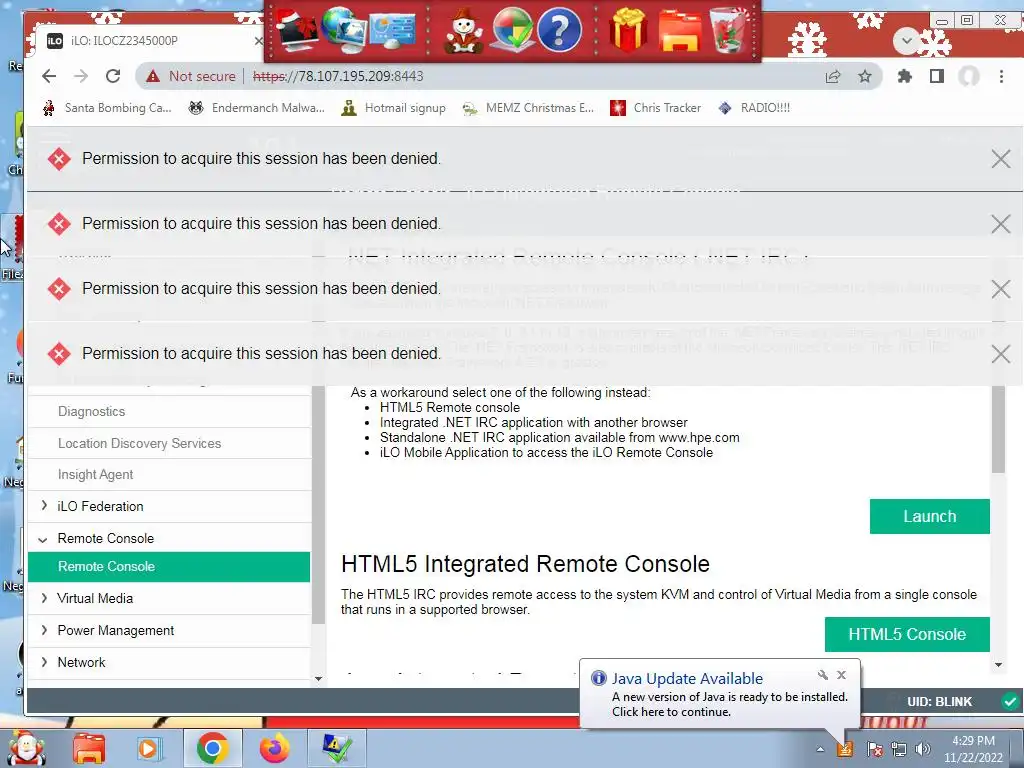Screen dimensions: 1024x768
Task: Click the first error icon in notifications
Action: click(59, 159)
